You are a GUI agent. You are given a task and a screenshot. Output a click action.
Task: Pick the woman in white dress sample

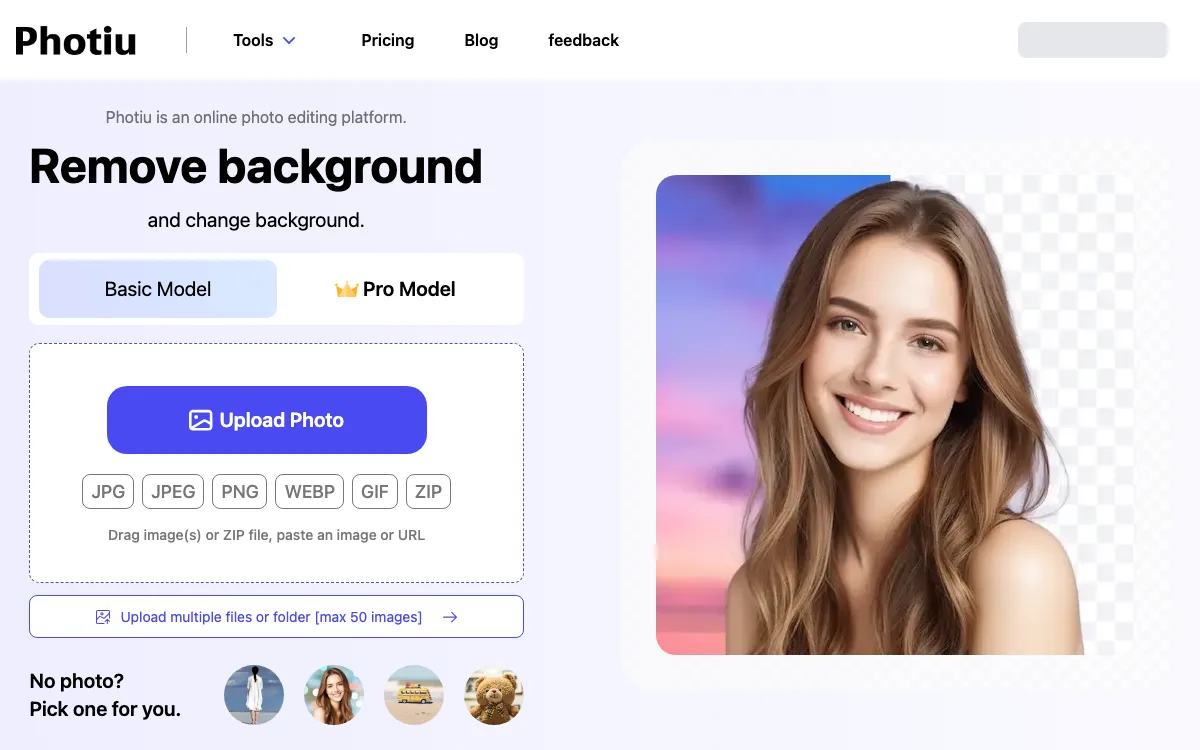254,695
